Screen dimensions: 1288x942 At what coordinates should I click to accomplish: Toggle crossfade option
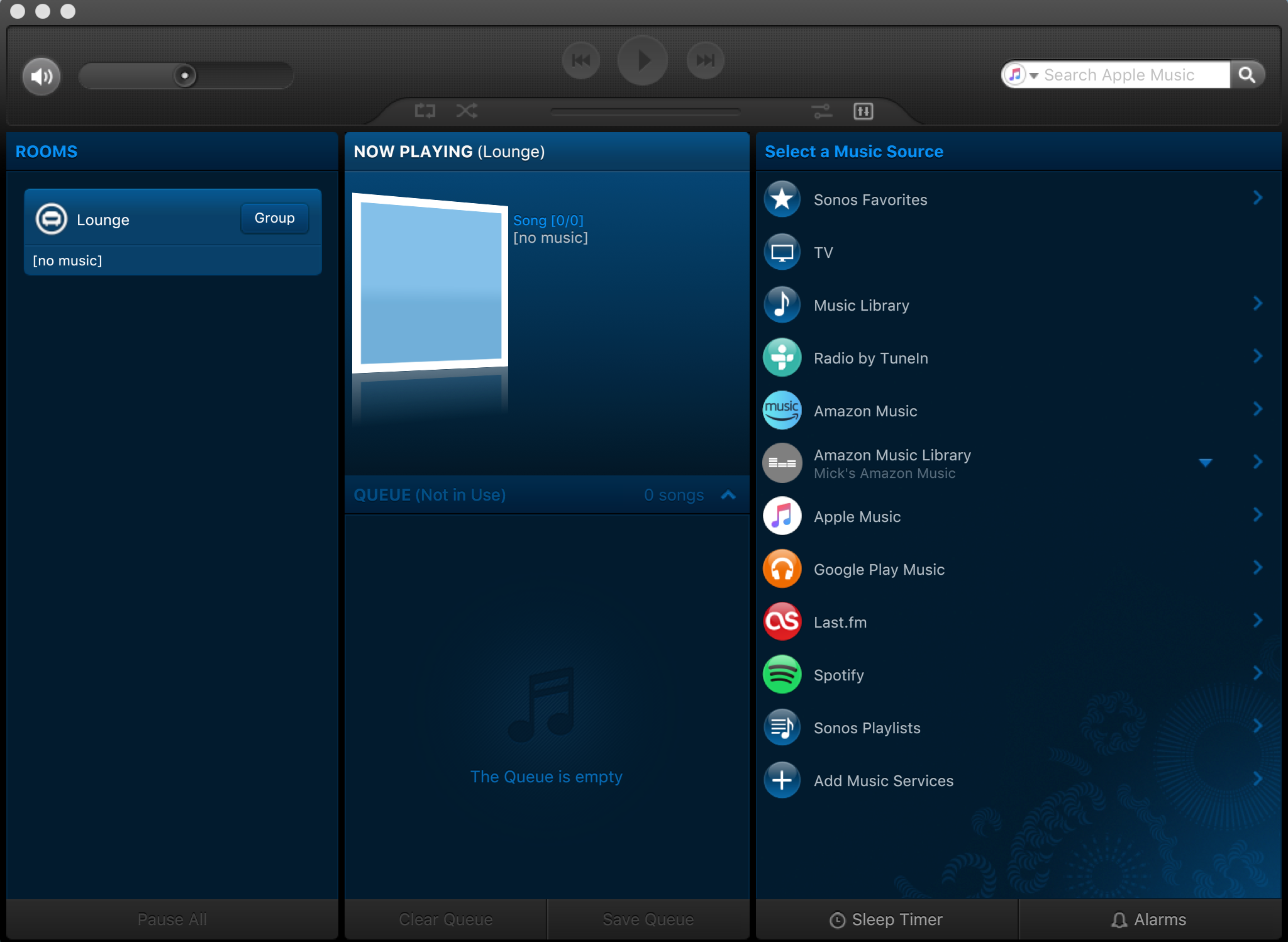tap(821, 111)
